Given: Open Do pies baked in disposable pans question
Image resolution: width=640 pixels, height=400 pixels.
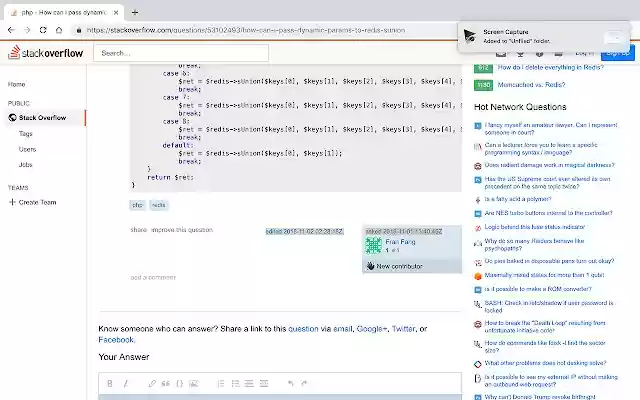Looking at the screenshot, I should click(x=549, y=261).
